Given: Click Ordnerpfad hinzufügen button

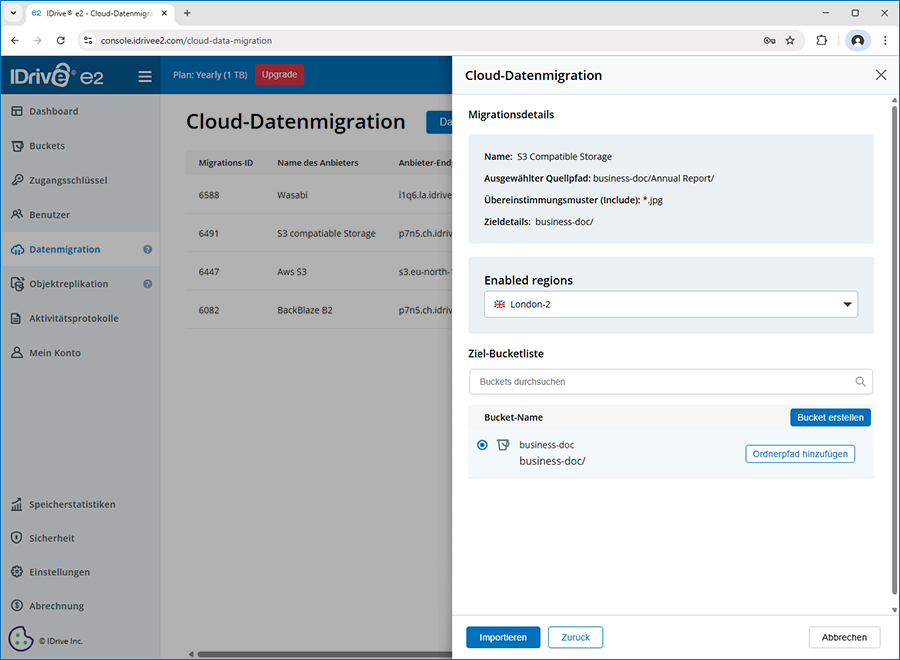Looking at the screenshot, I should pos(800,454).
